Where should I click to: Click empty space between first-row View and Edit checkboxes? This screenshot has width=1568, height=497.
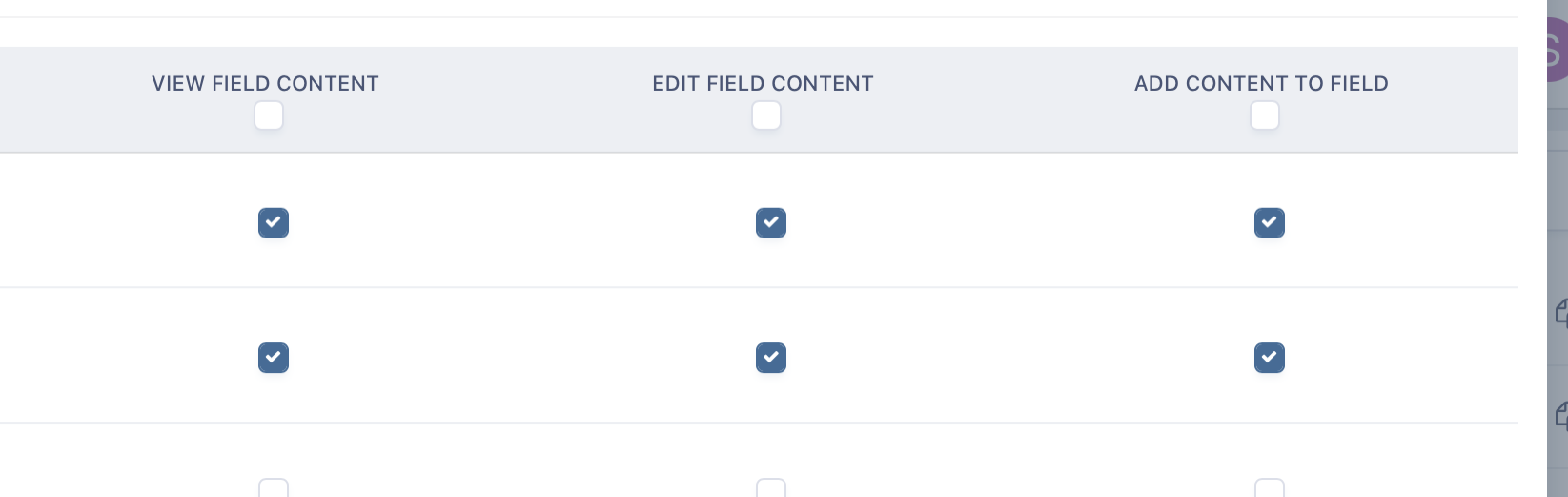click(x=522, y=223)
